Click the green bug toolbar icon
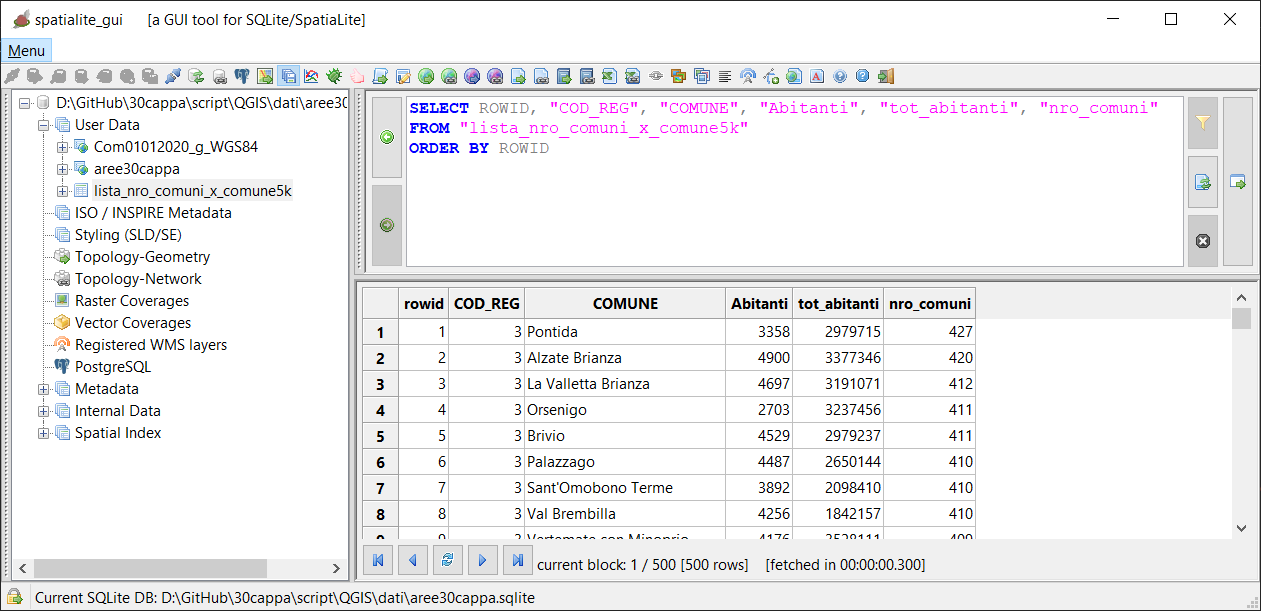Viewport: 1261px width, 611px height. [x=334, y=75]
